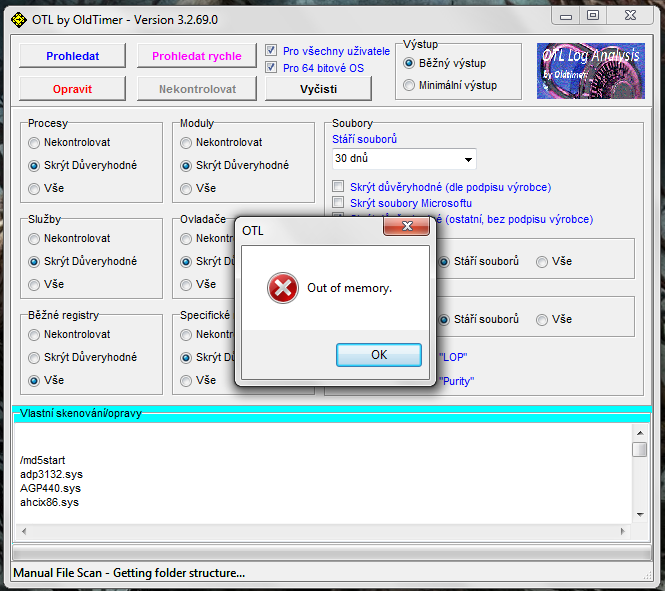Click the OTL Log Analysis banner image
The height and width of the screenshot is (591, 665).
[x=590, y=70]
